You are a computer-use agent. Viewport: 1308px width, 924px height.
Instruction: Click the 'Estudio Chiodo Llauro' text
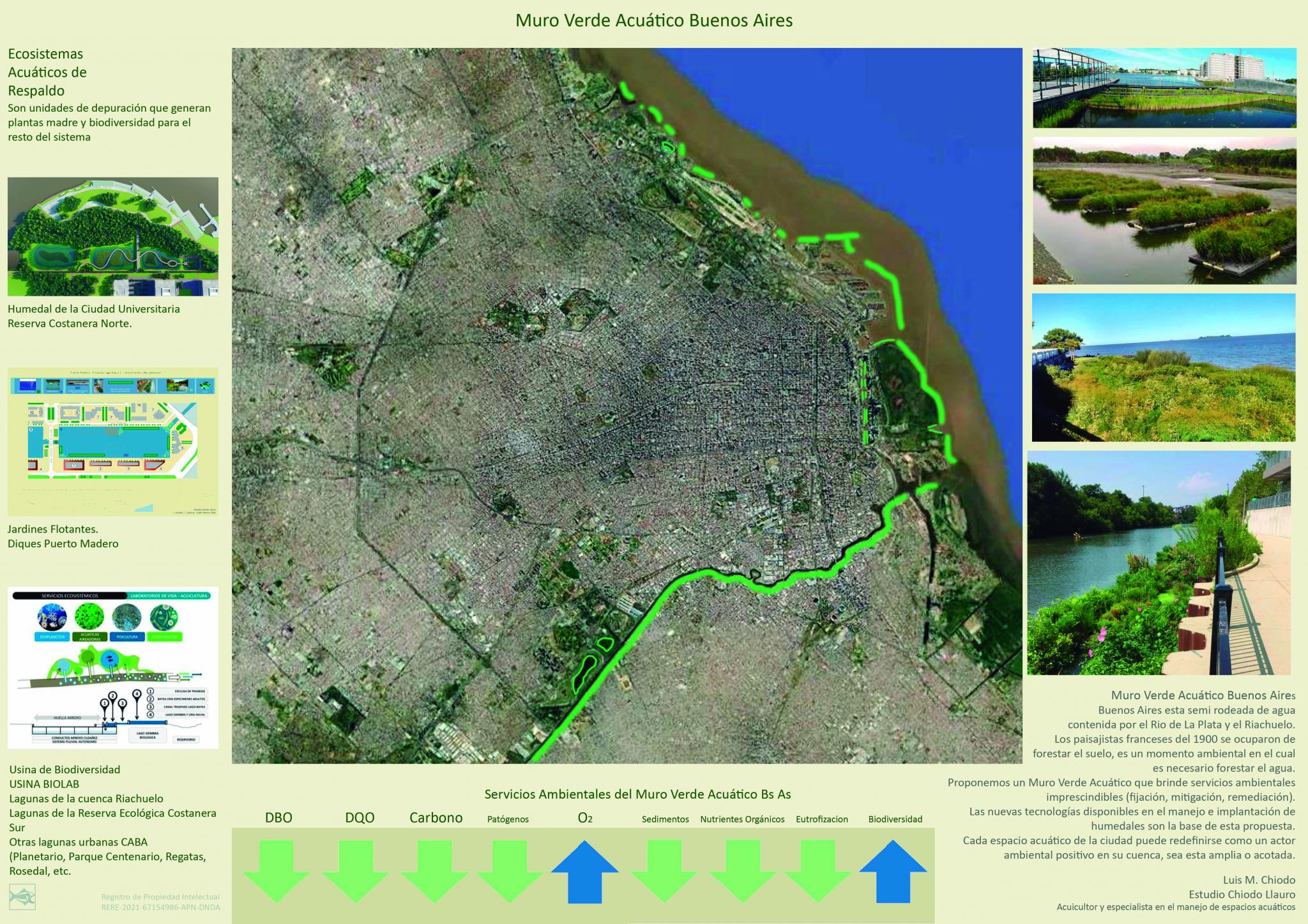[x=1242, y=895]
